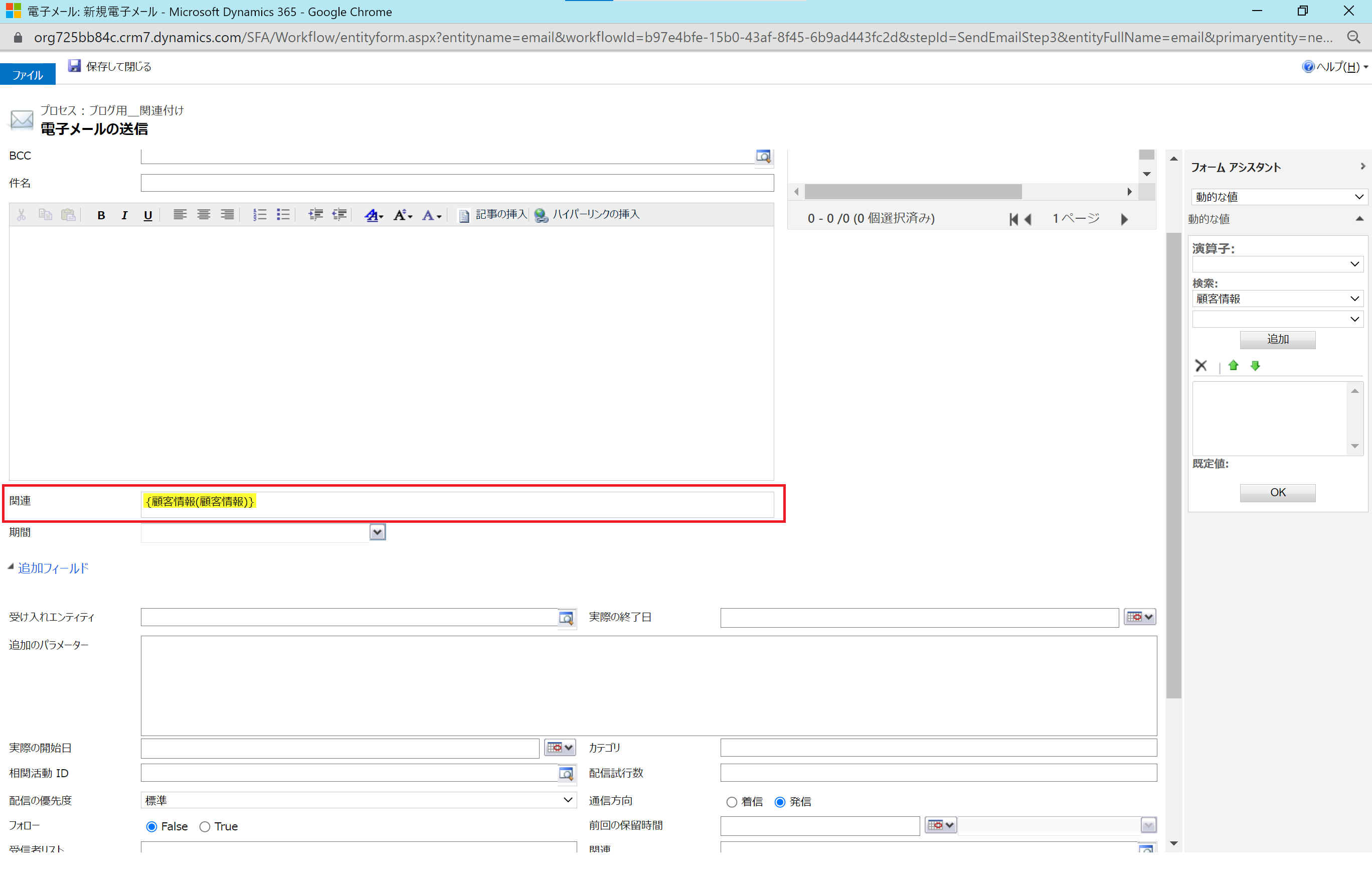The height and width of the screenshot is (870, 1372).
Task: Open the attribute dropdown below 顧客情報
Action: pyautogui.click(x=1277, y=319)
